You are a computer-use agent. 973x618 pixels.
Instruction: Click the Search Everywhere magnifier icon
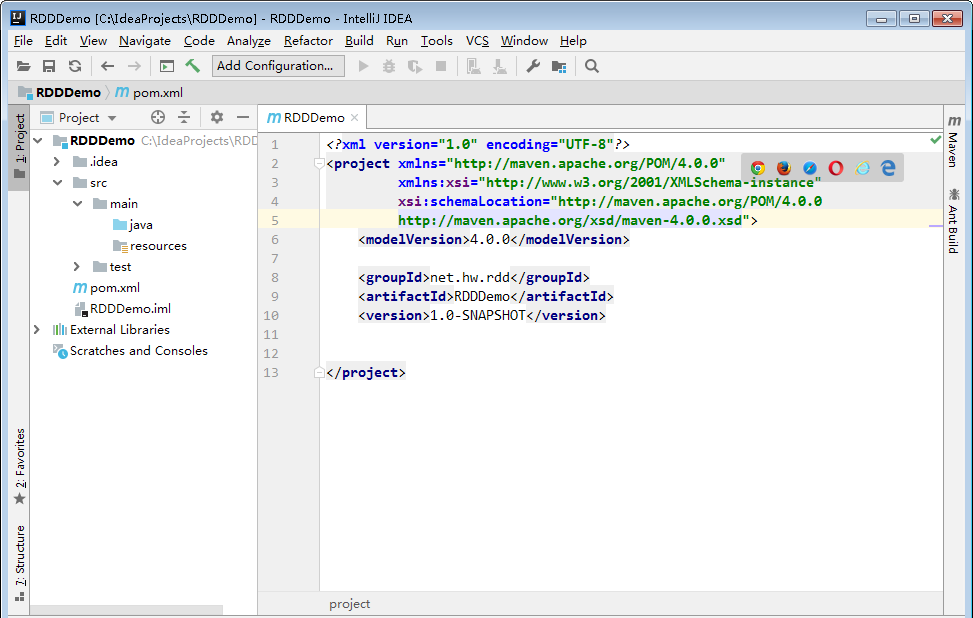[x=592, y=66]
